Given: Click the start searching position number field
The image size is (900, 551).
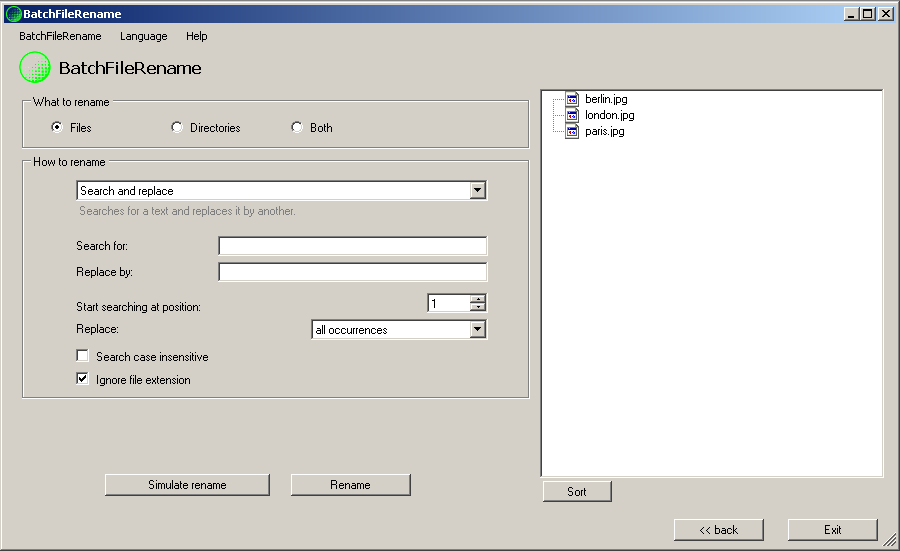Looking at the screenshot, I should click(449, 303).
